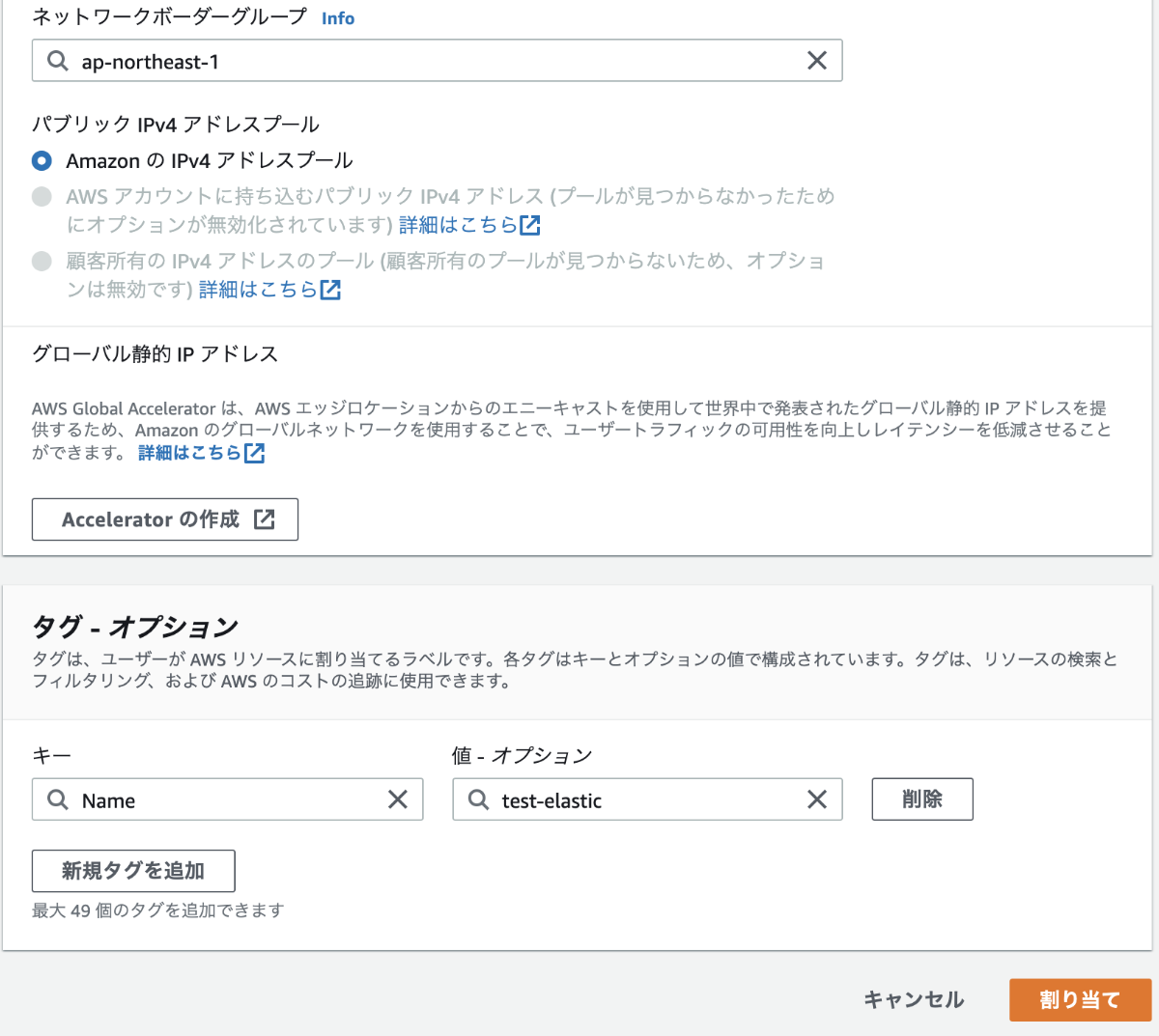Click キャンセル to cancel allocation
Viewport: 1159px width, 1036px height.
(914, 1000)
